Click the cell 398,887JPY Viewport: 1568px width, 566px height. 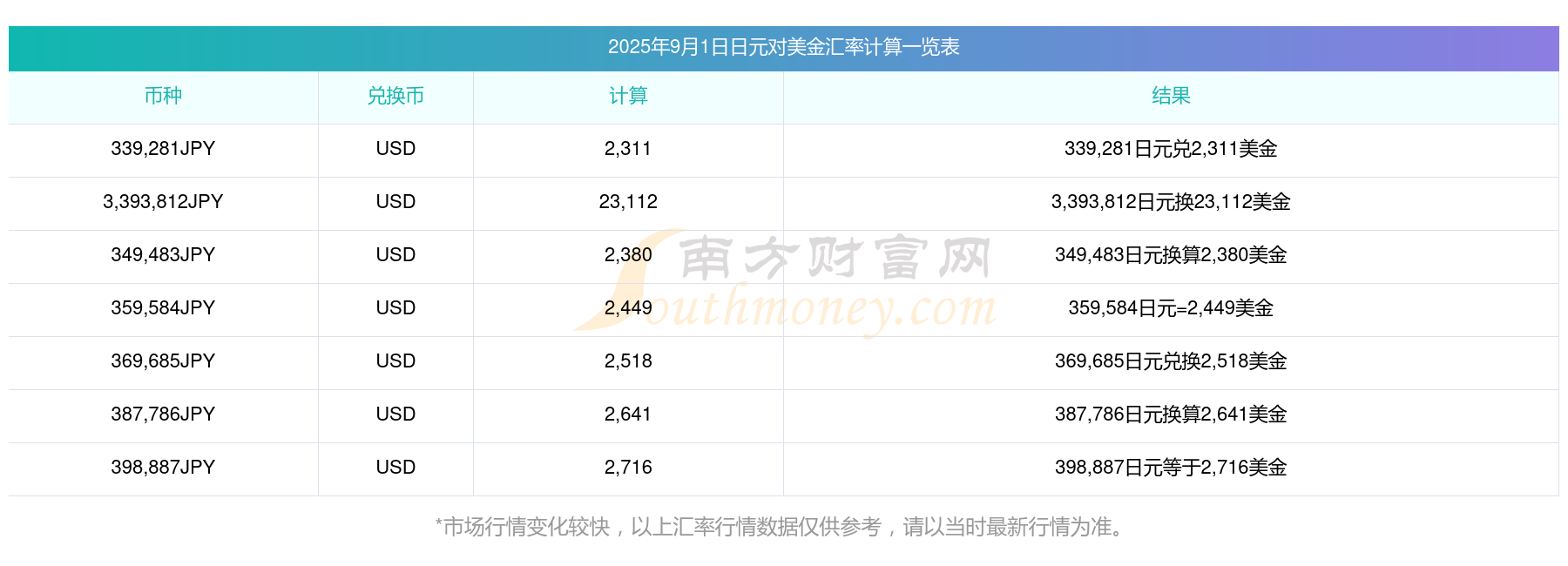click(163, 468)
